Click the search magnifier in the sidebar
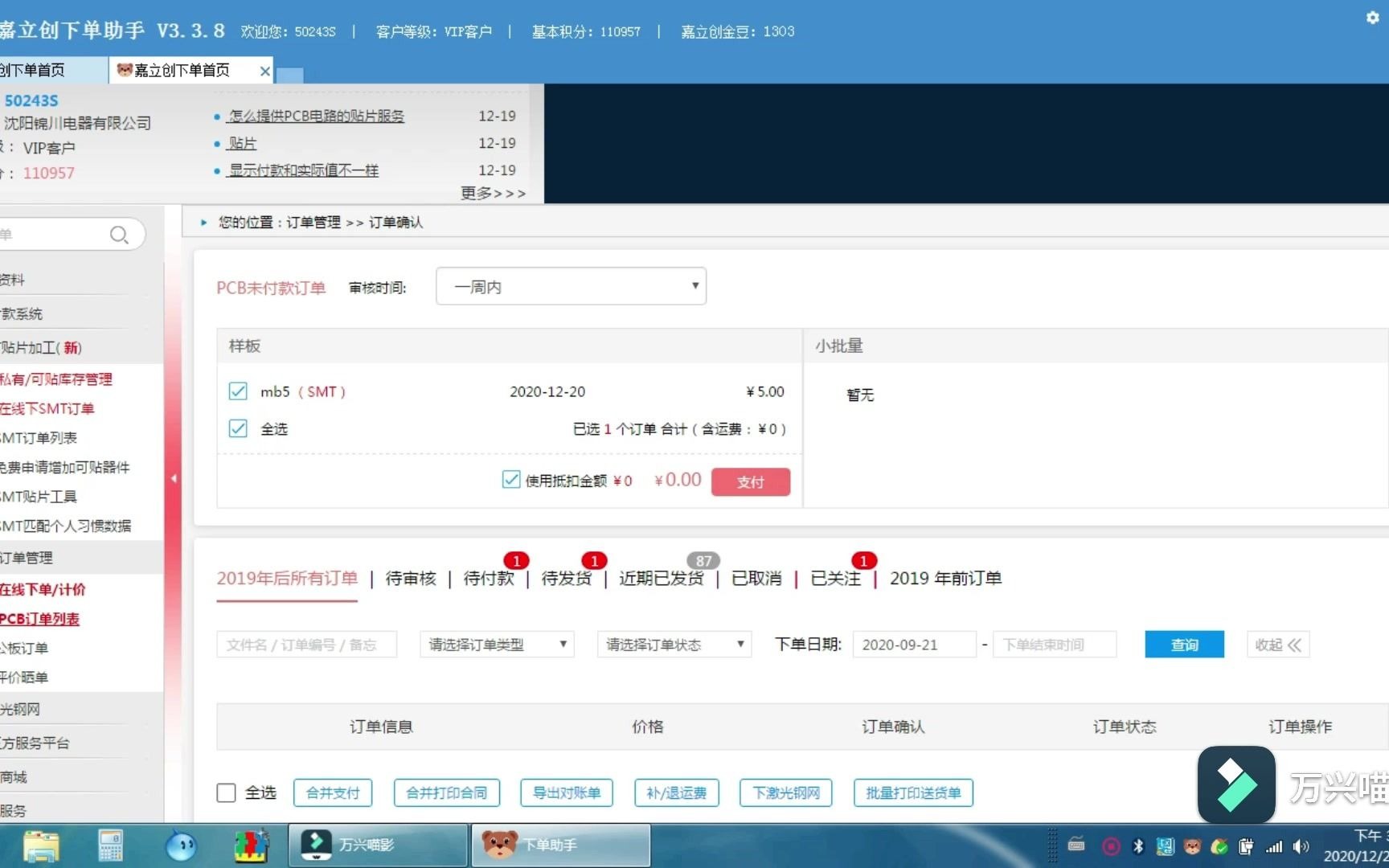The image size is (1389, 868). 119,235
